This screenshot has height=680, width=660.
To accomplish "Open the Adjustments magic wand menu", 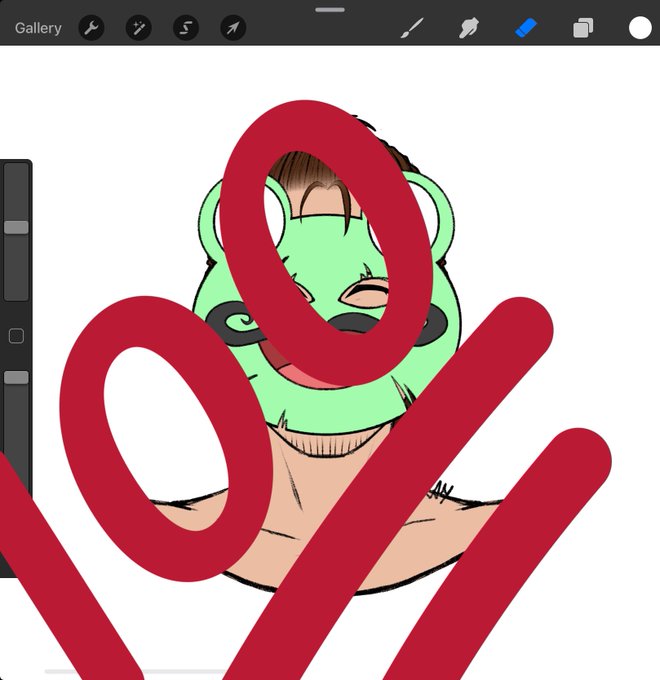I will 138,28.
